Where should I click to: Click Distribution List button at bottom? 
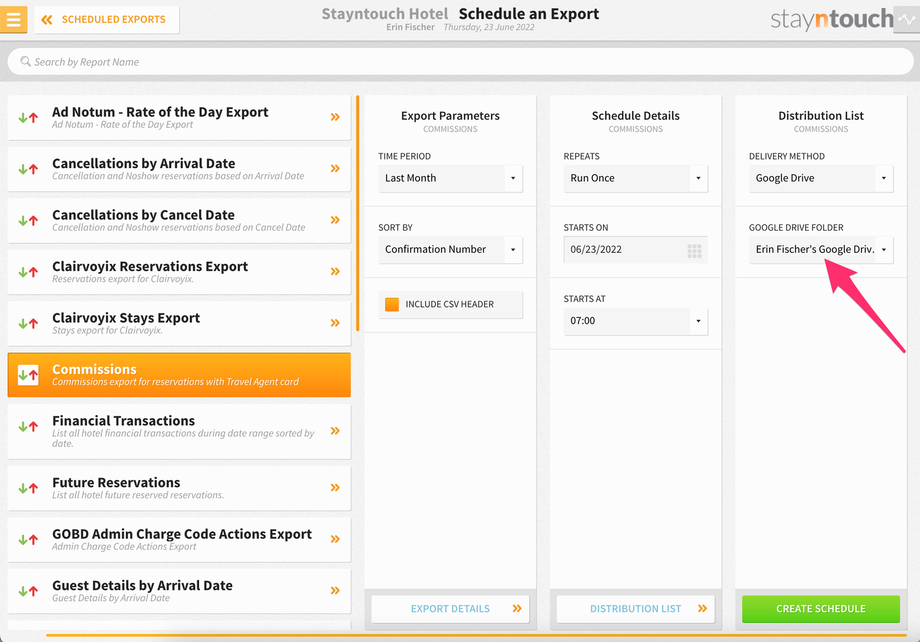tap(635, 609)
